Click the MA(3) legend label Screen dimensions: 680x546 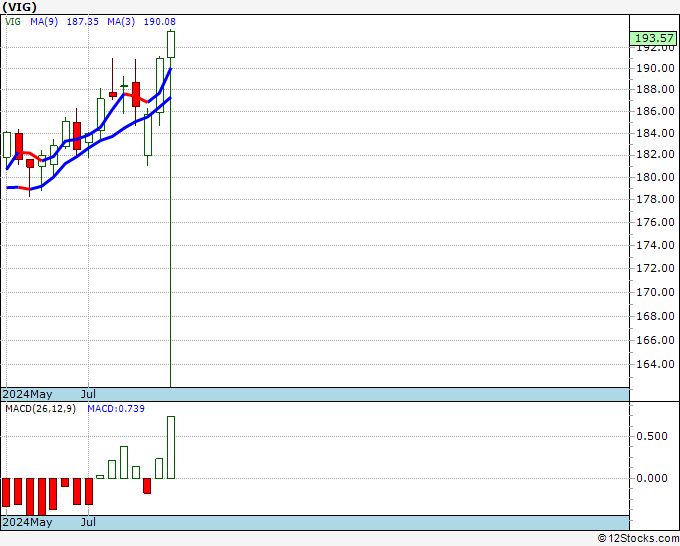click(121, 21)
